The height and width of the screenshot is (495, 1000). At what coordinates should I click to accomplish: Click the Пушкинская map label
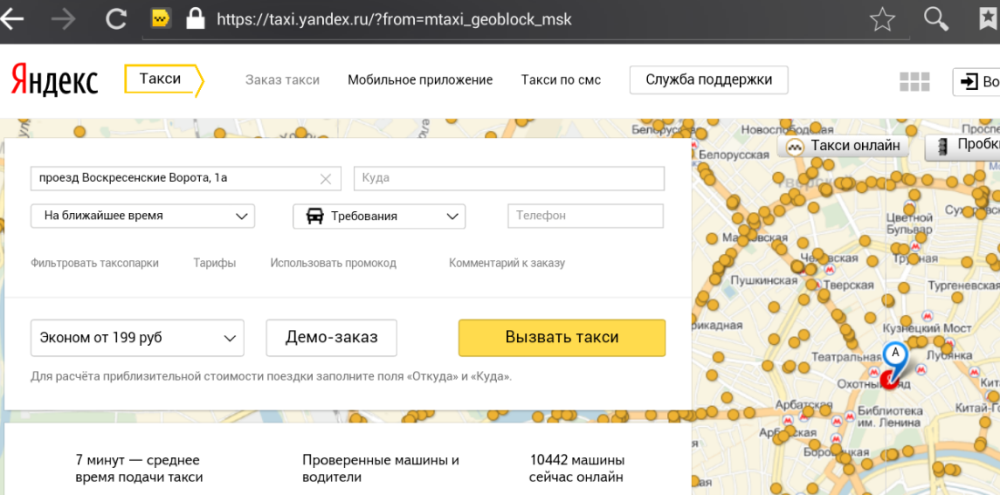click(x=763, y=280)
